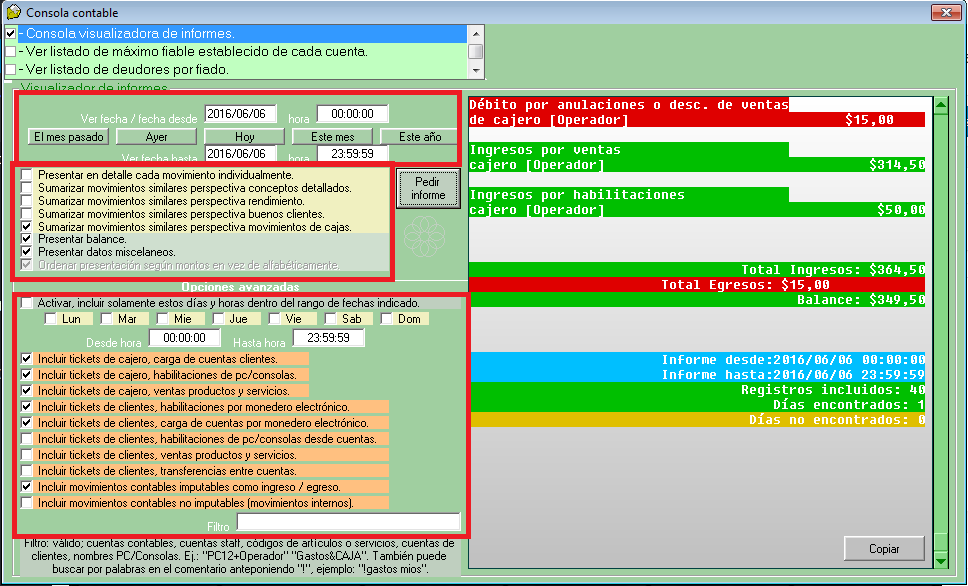Screen dimensions: 968x586
Task: Click the report panel scroll-down arrow
Action: [x=941, y=561]
